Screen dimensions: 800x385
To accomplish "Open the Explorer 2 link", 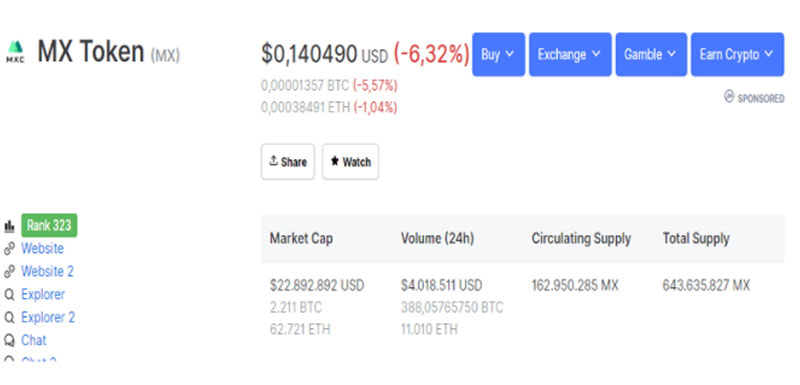I will 48,317.
